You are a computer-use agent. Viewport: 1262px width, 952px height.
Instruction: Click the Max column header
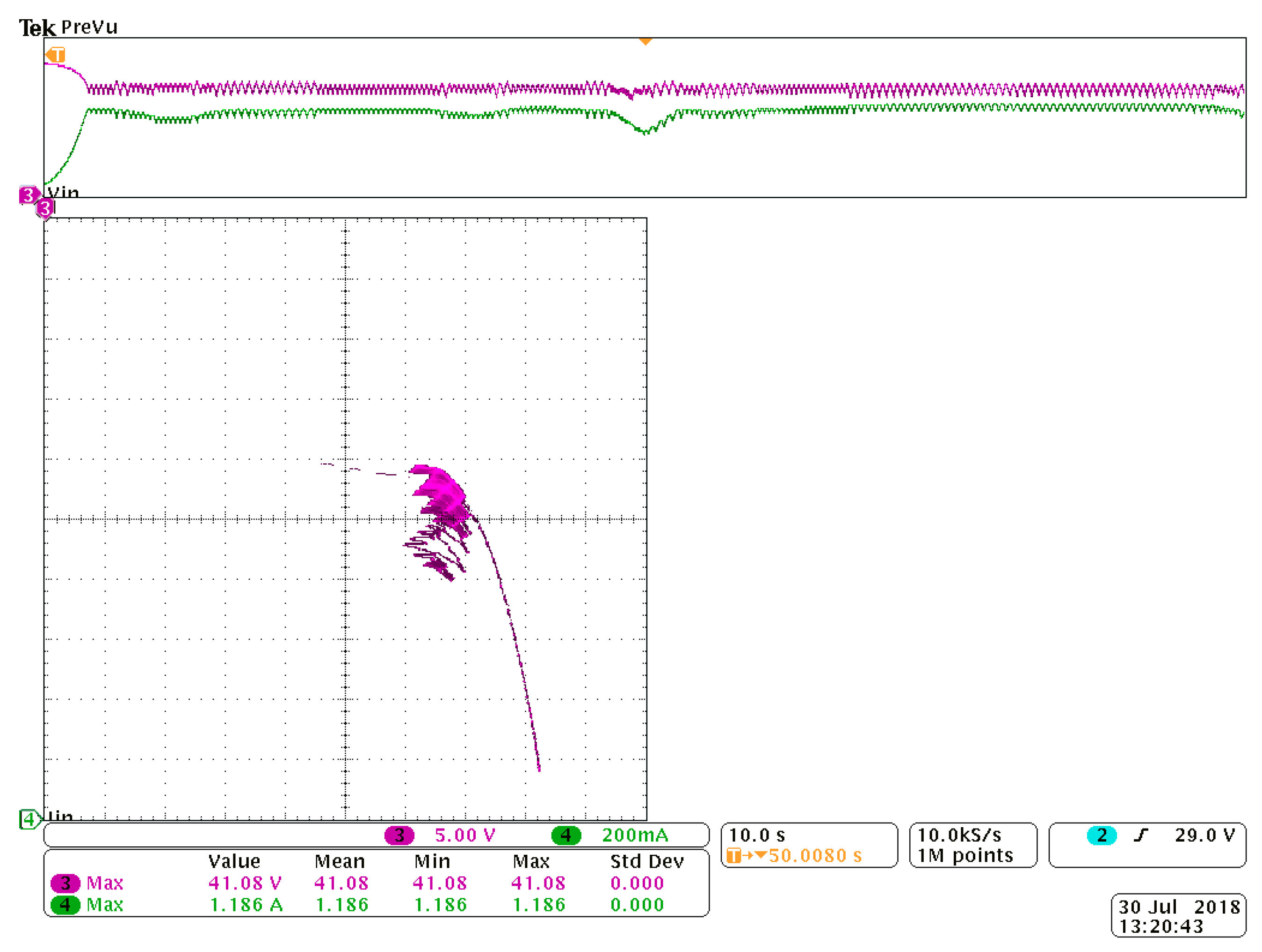530,861
